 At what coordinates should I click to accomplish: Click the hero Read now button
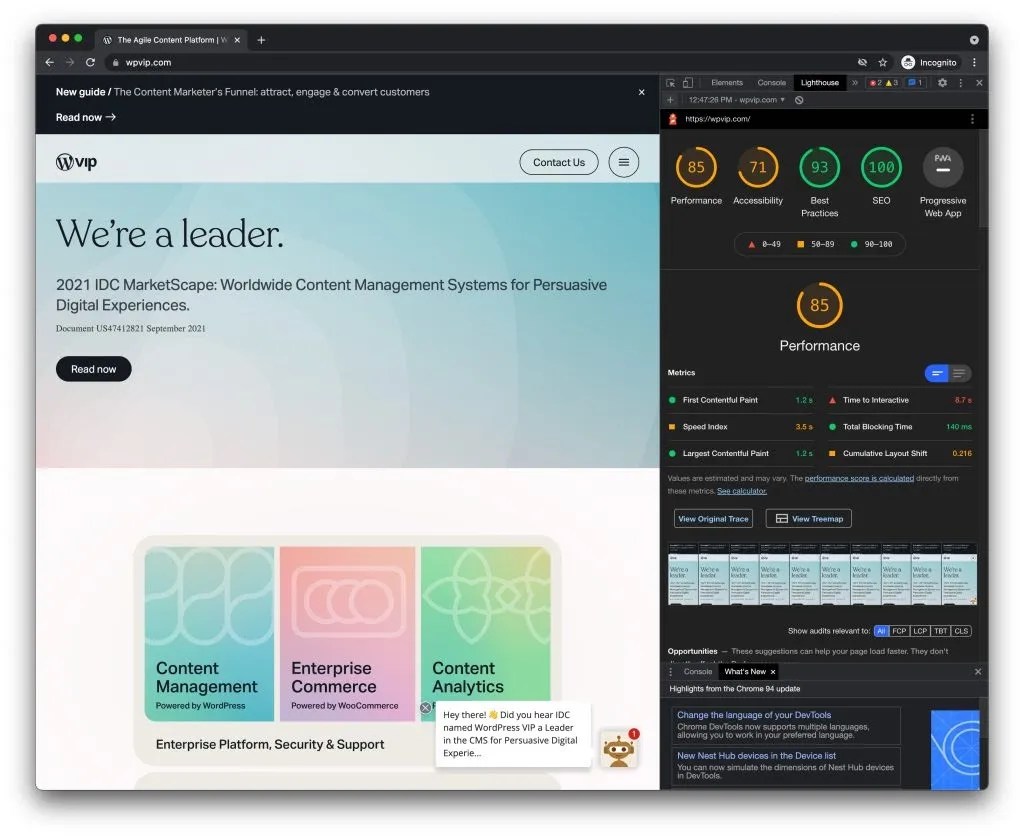(x=93, y=370)
